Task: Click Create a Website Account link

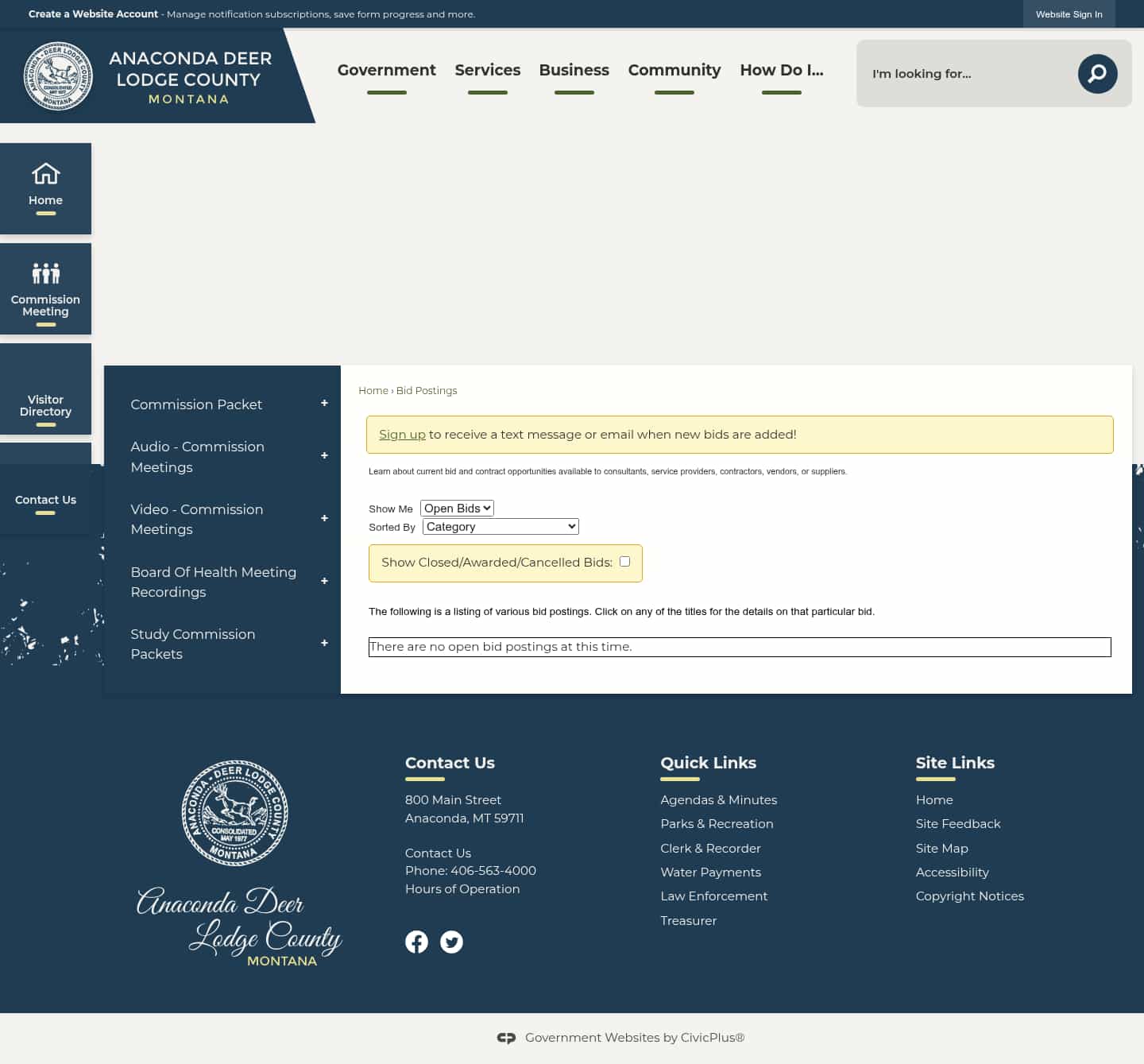Action: pos(93,14)
